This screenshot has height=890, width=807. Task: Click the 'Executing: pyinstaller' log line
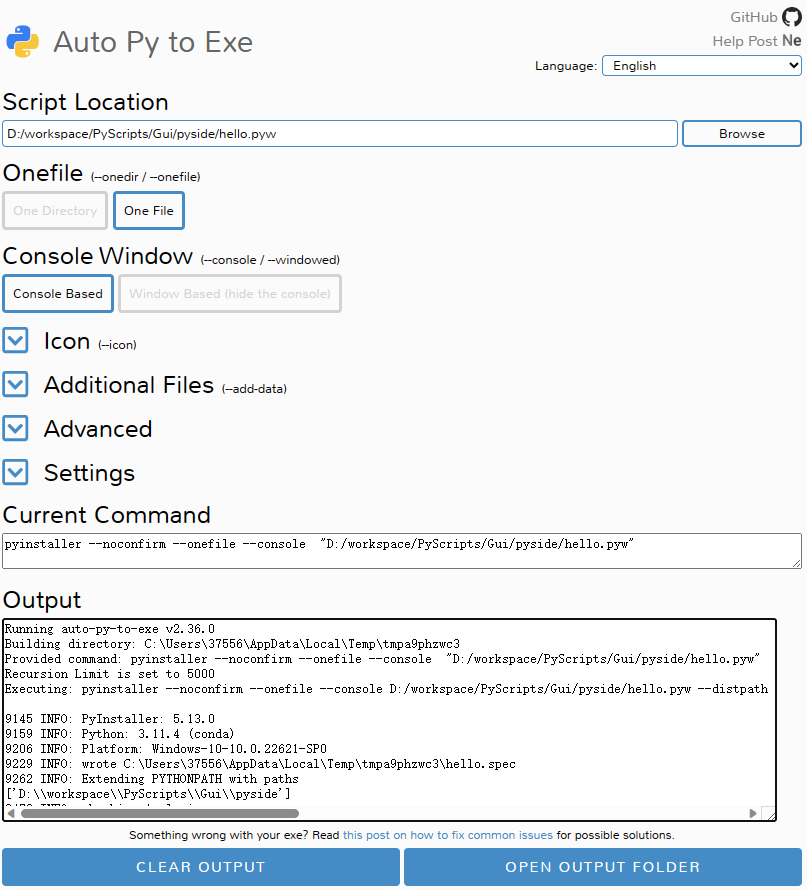386,689
